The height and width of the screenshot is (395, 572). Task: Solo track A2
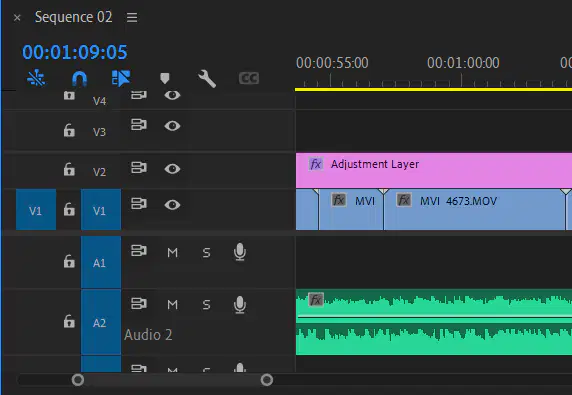point(206,304)
